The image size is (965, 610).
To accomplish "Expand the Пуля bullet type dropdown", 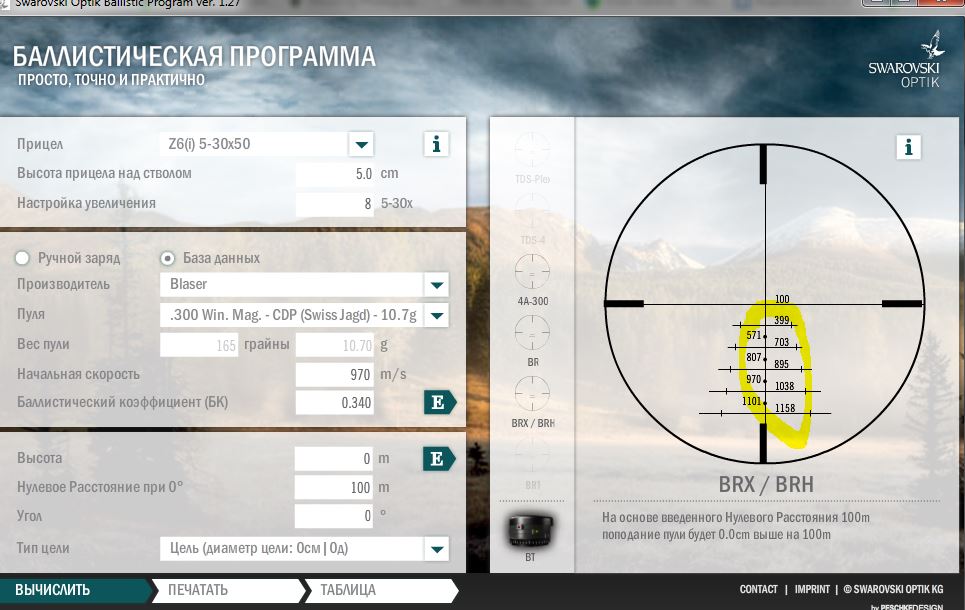I will click(x=436, y=316).
